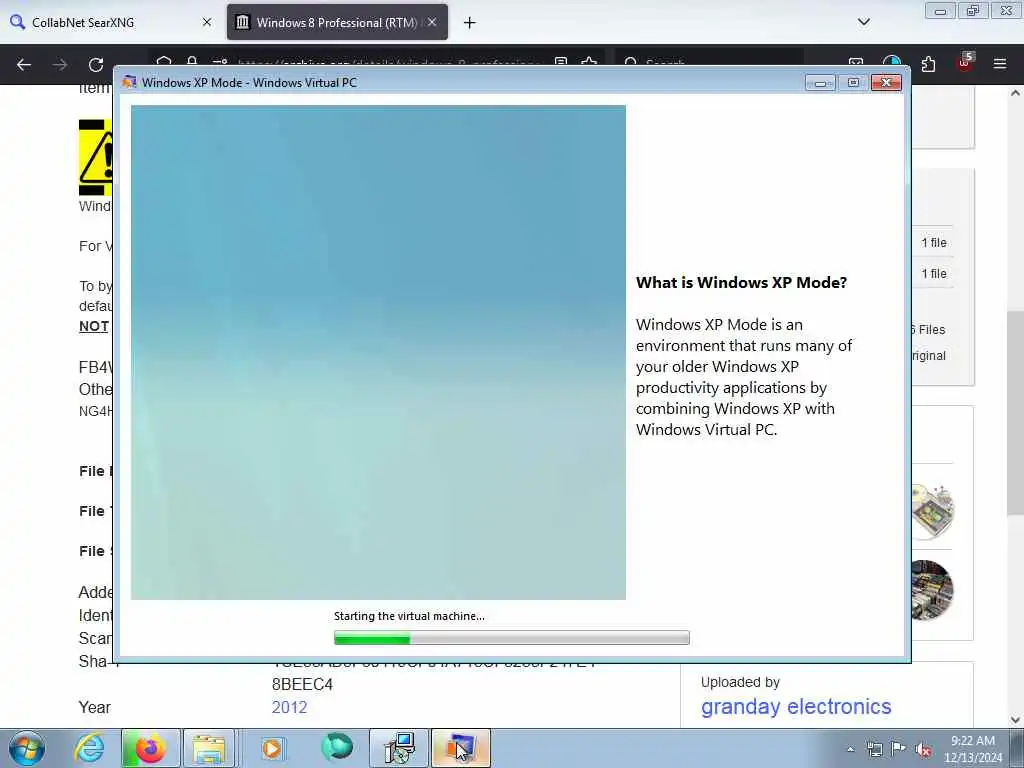Viewport: 1024px width, 768px height.
Task: Open the granday electronics uploader link
Action: point(796,707)
